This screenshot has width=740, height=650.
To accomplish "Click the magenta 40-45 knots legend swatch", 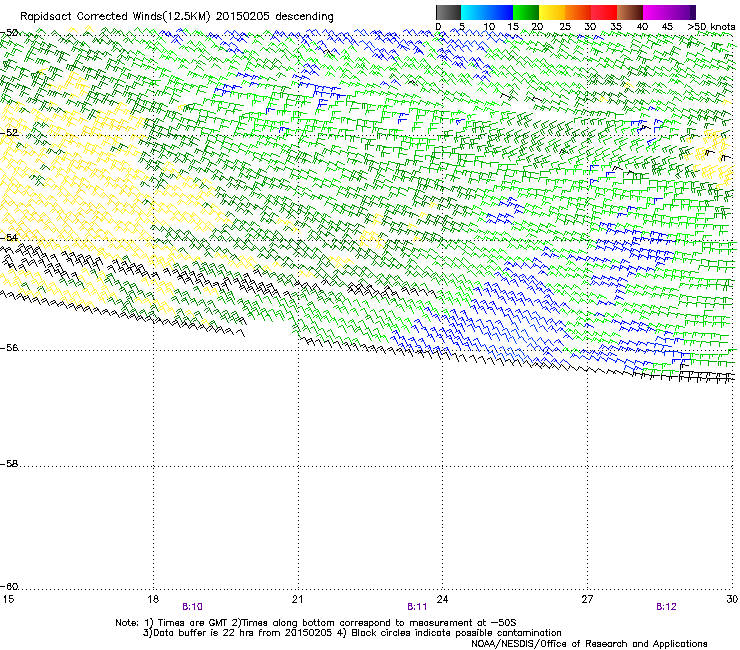I will click(x=656, y=12).
